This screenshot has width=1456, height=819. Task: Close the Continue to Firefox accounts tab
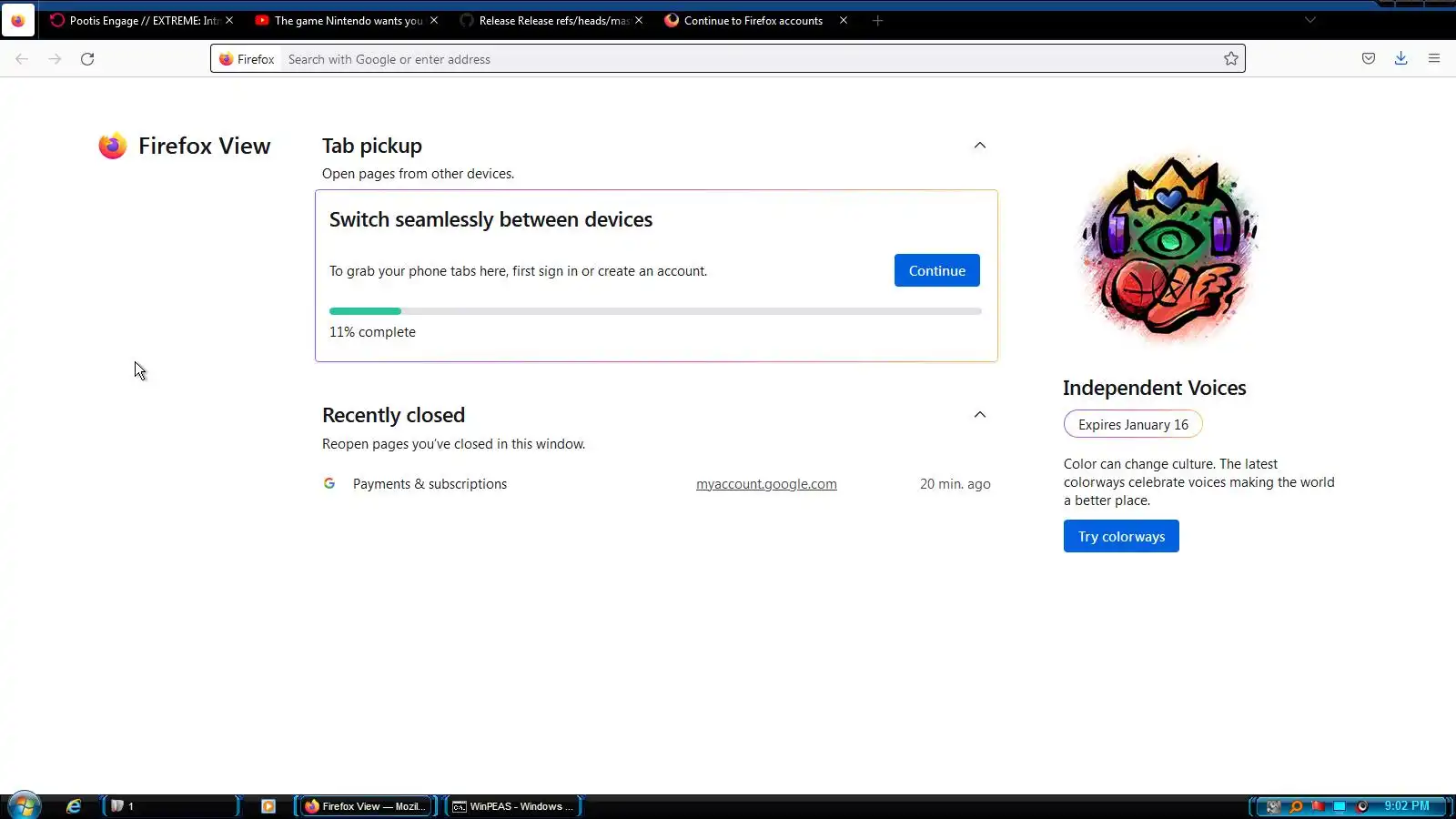coord(844,20)
